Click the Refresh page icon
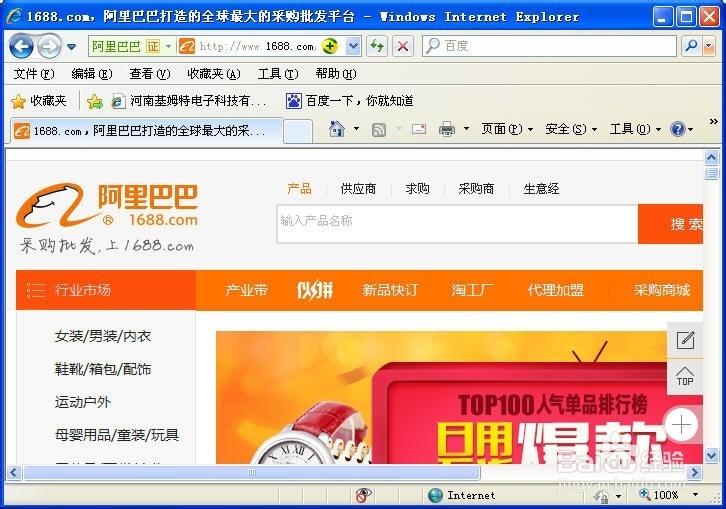Image resolution: width=726 pixels, height=509 pixels. pos(377,46)
